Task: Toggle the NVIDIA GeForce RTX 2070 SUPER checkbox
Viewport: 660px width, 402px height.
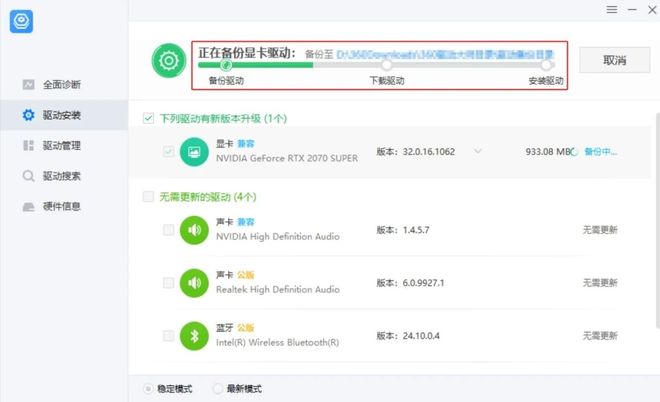Action: coord(168,152)
